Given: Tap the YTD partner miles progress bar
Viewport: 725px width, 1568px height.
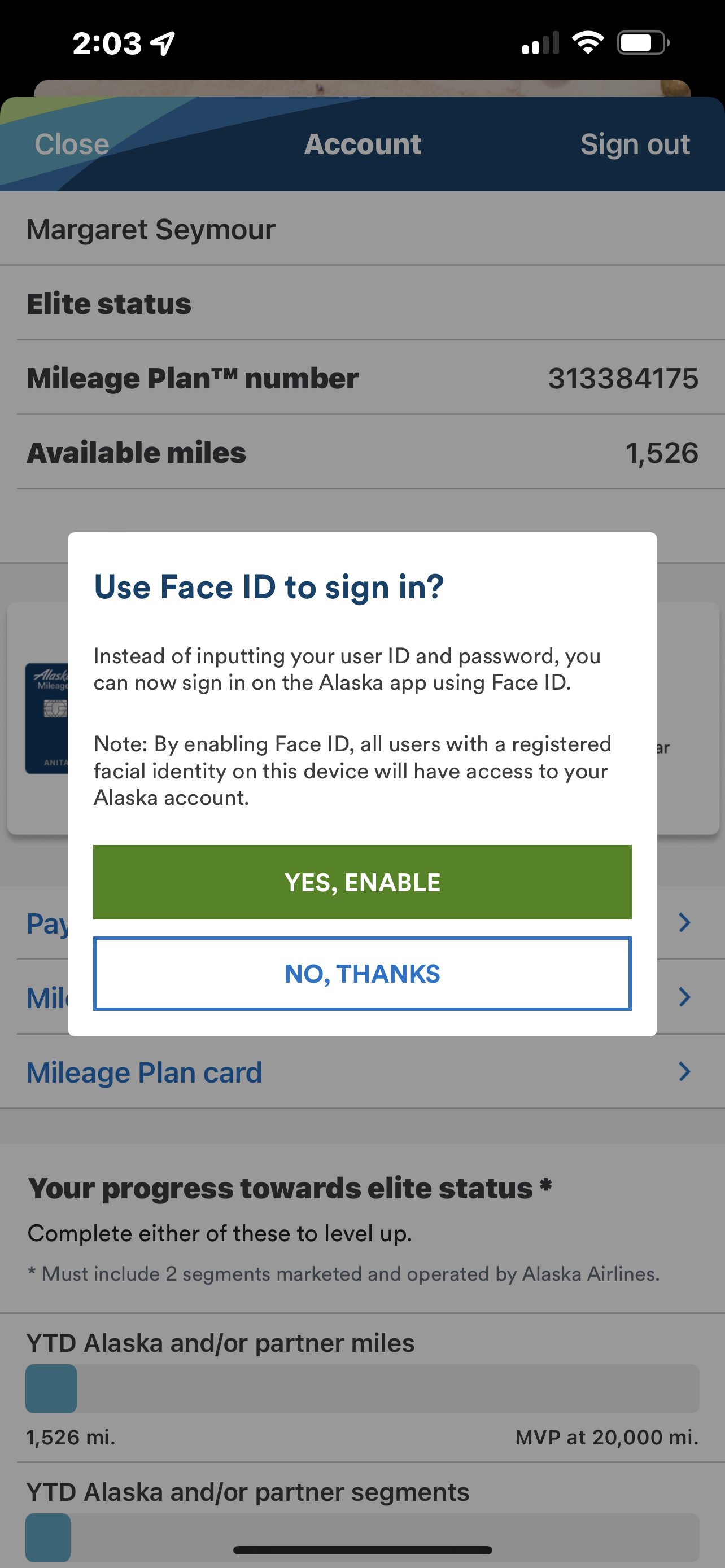Looking at the screenshot, I should [x=362, y=1389].
